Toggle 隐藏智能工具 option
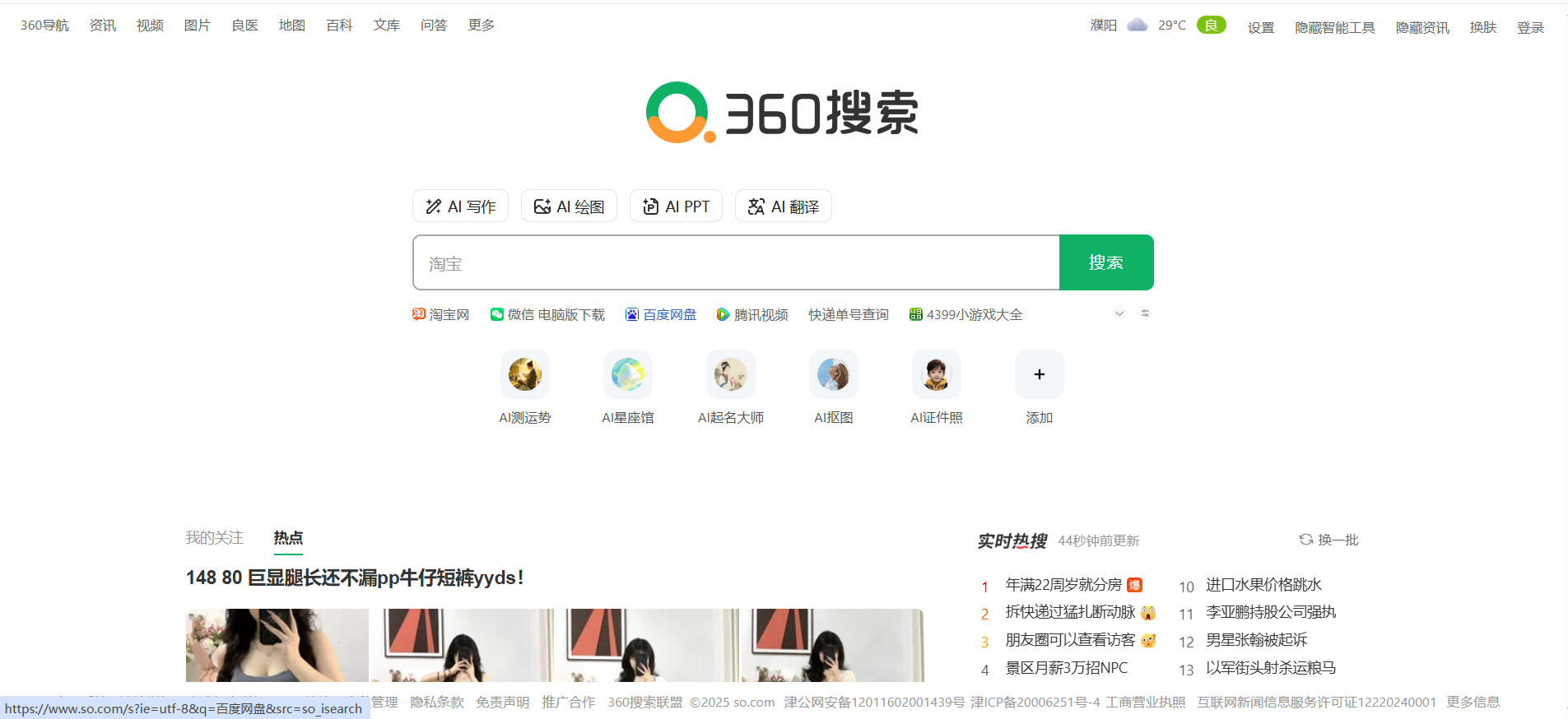 pos(1335,27)
